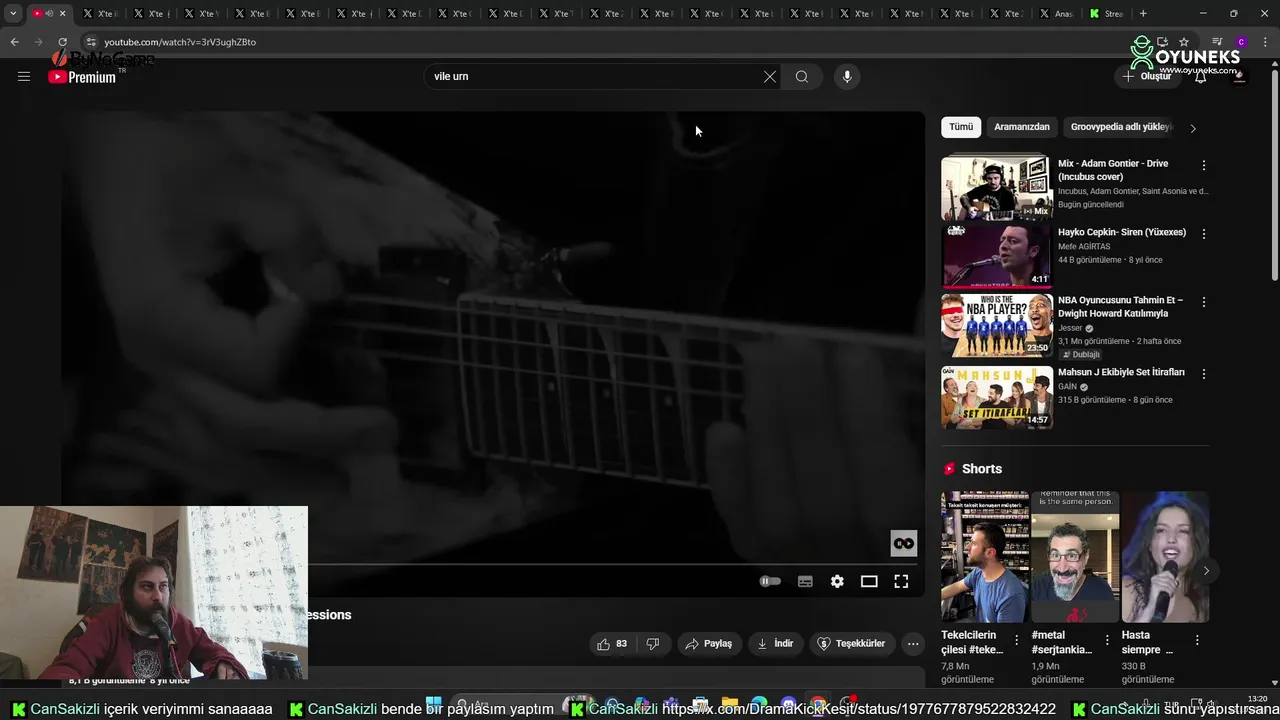Click the Shorts section heading
Screen dimensions: 1280x720
(981, 469)
